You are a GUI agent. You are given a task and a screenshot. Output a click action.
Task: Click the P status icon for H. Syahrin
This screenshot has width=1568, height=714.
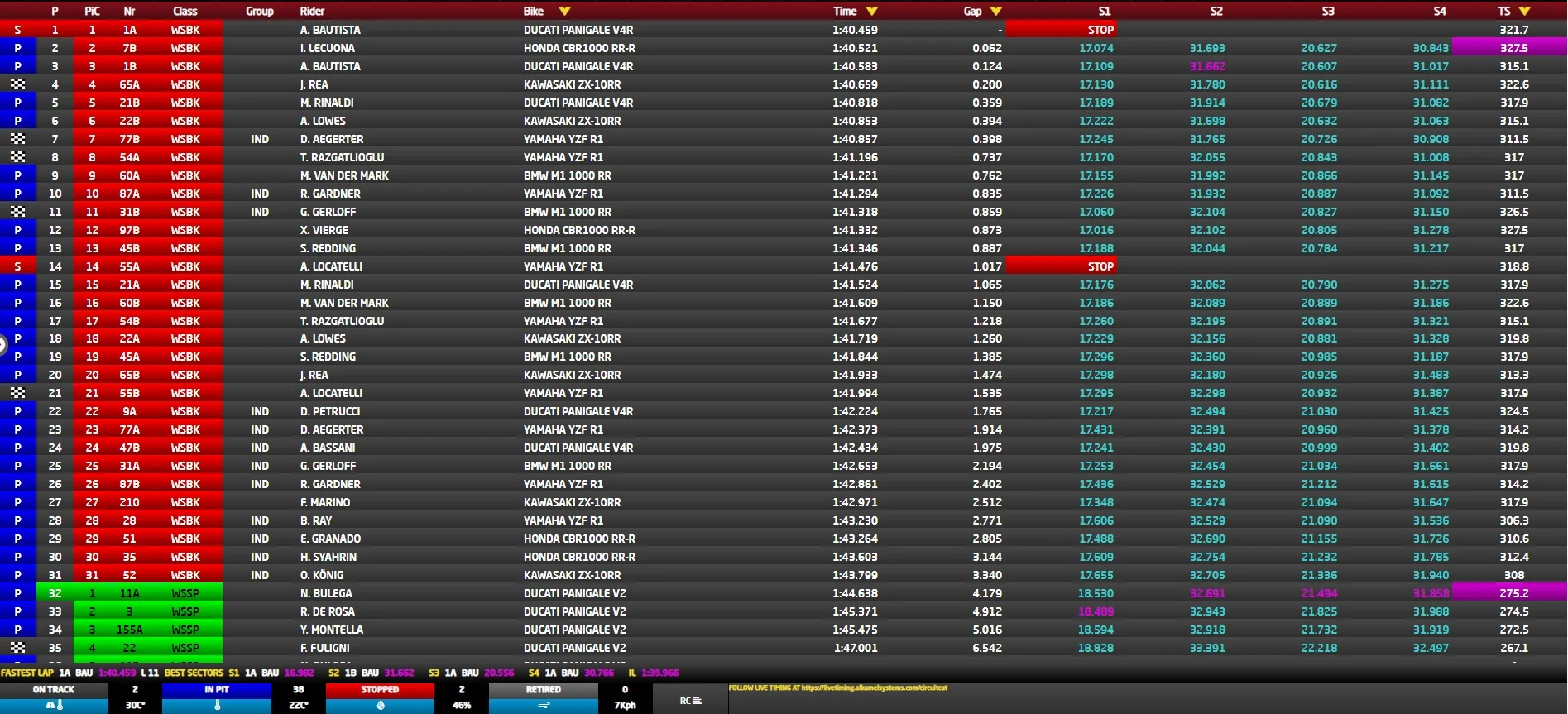click(x=17, y=557)
